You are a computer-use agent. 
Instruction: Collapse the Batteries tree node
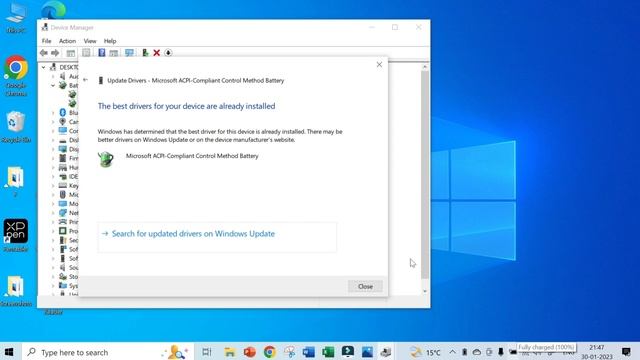(53, 85)
